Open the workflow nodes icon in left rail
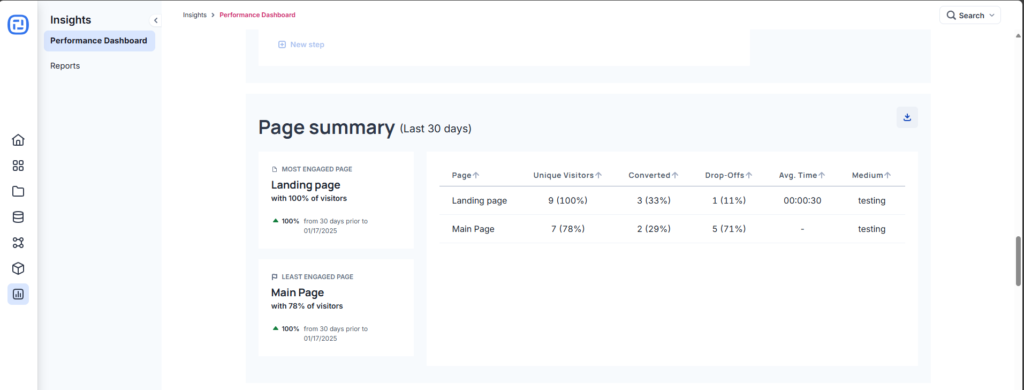The image size is (1024, 390). pos(18,243)
